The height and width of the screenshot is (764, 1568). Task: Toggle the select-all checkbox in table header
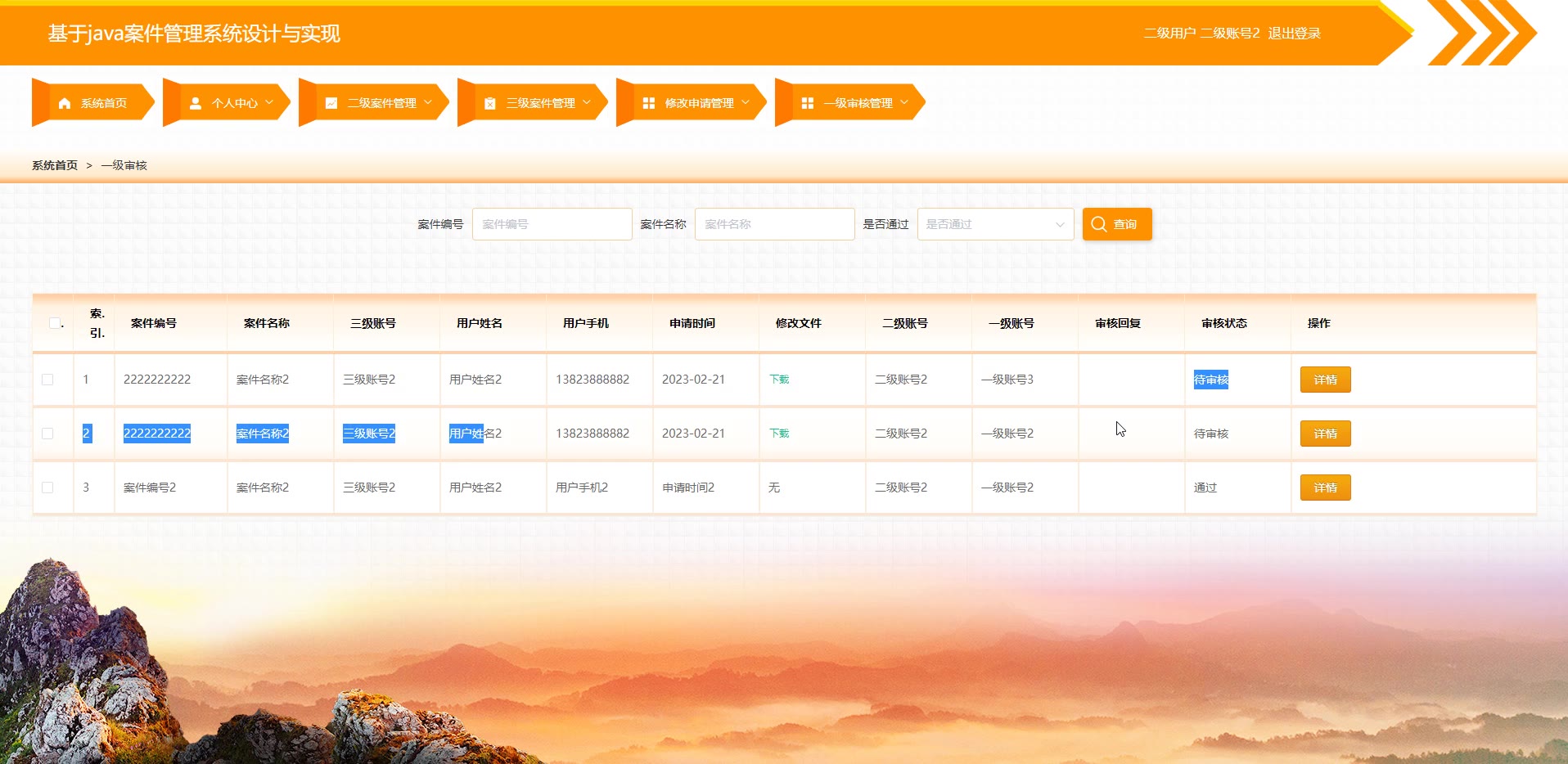coord(55,323)
